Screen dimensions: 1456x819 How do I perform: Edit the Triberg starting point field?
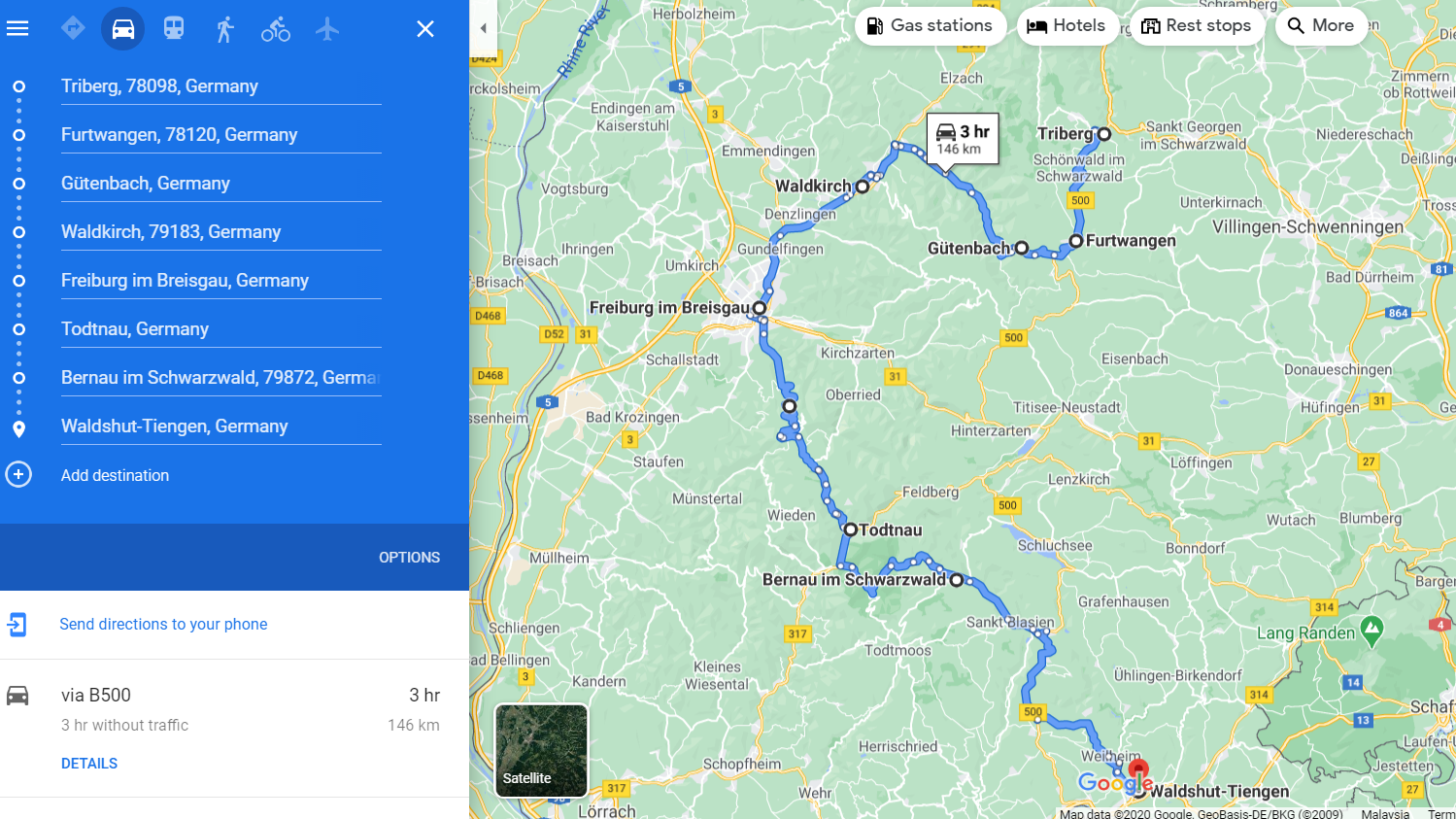(221, 86)
